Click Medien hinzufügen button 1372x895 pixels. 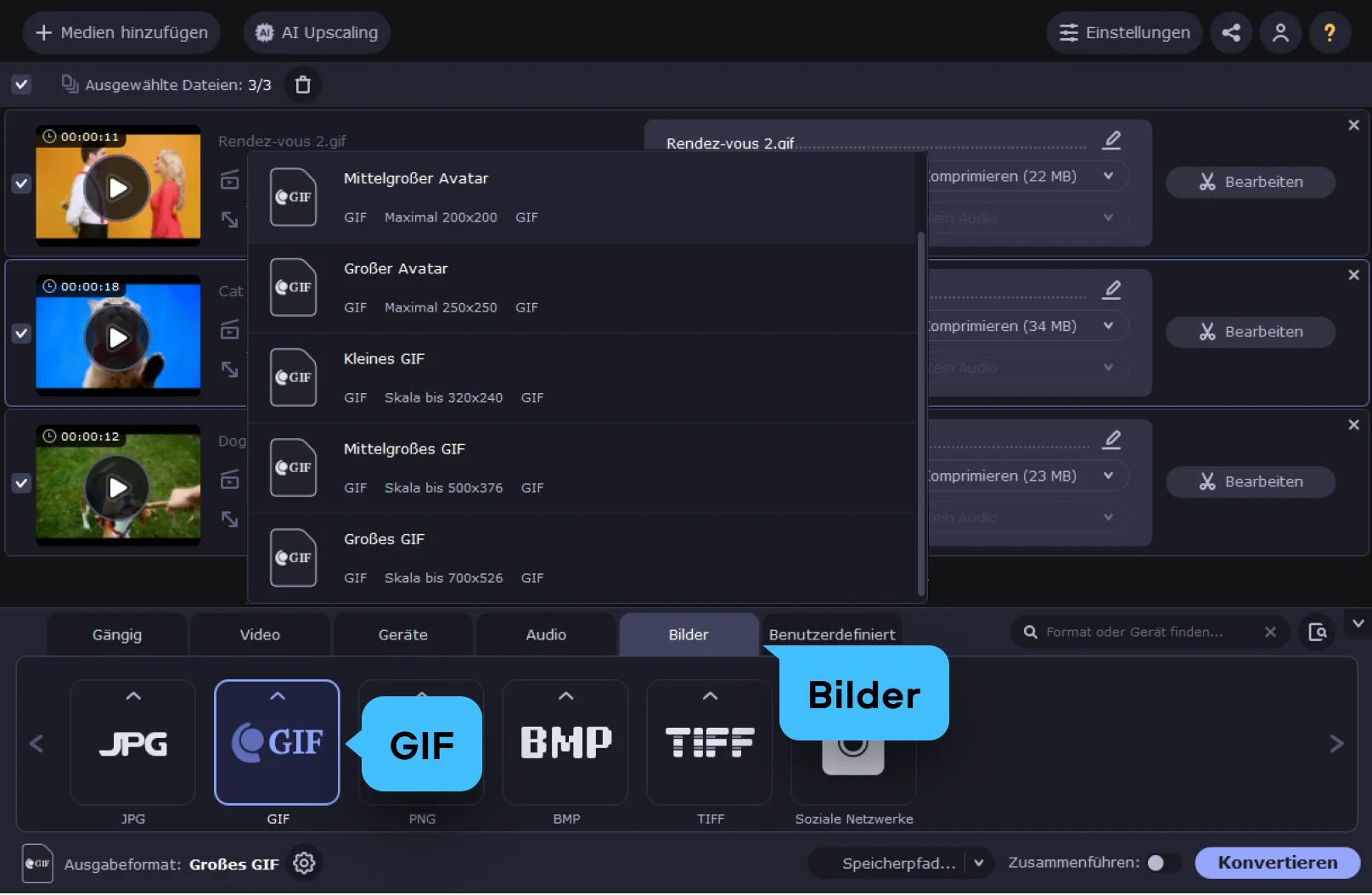[121, 33]
